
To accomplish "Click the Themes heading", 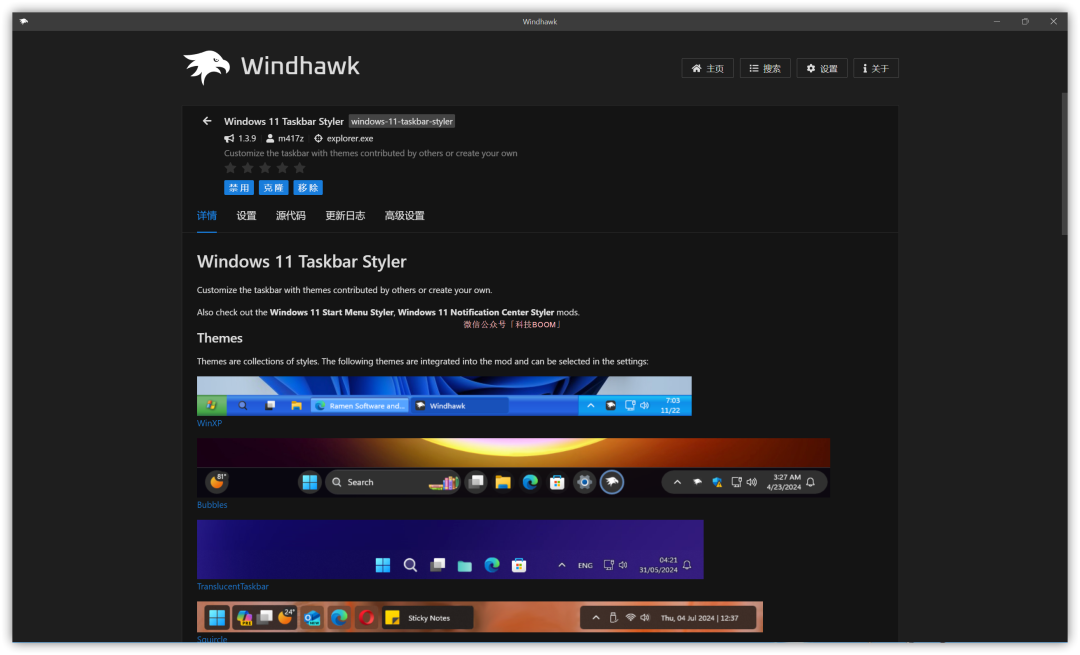I will coord(220,338).
